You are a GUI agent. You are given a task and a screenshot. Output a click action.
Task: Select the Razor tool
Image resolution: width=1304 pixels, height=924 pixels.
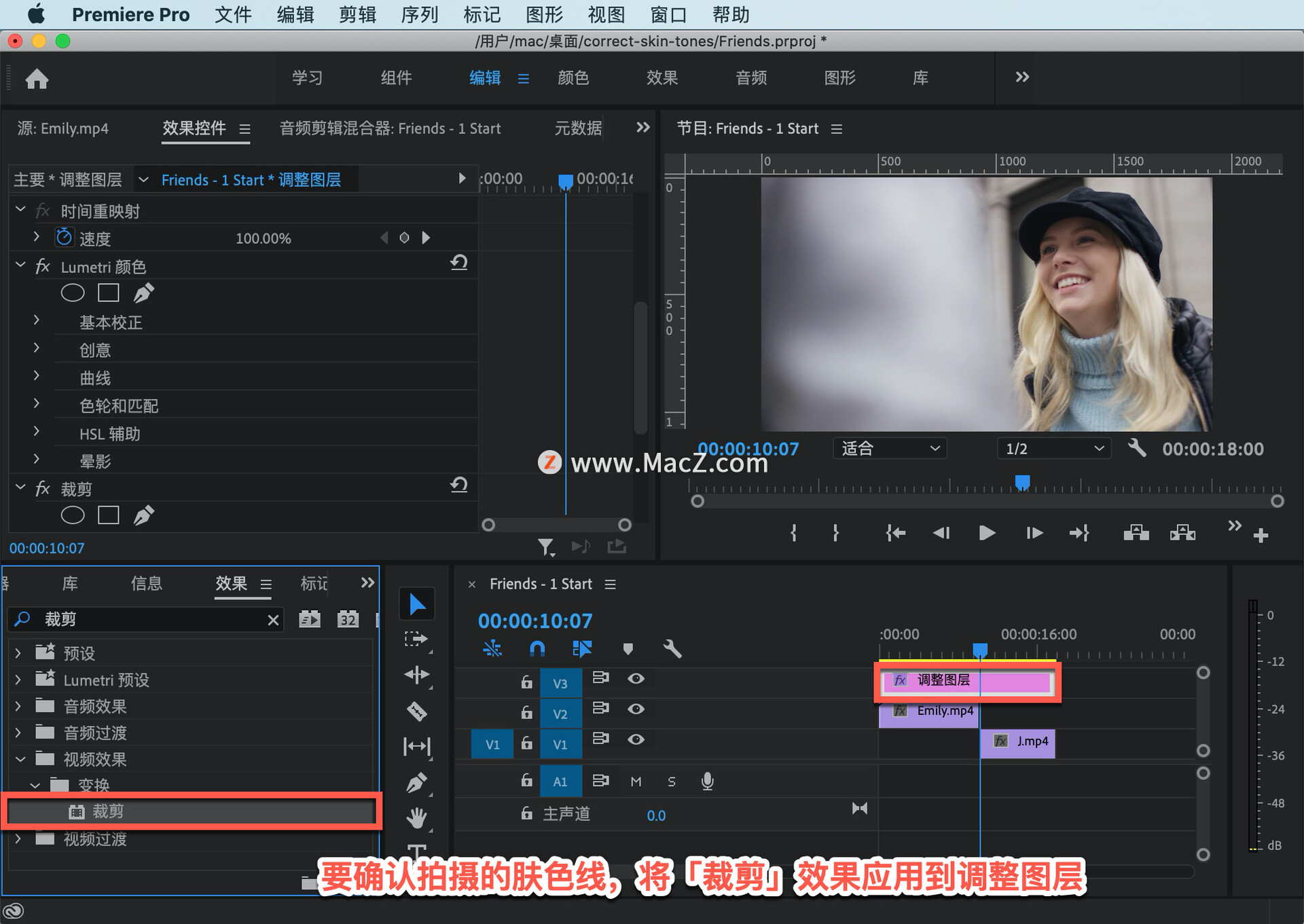pos(416,712)
